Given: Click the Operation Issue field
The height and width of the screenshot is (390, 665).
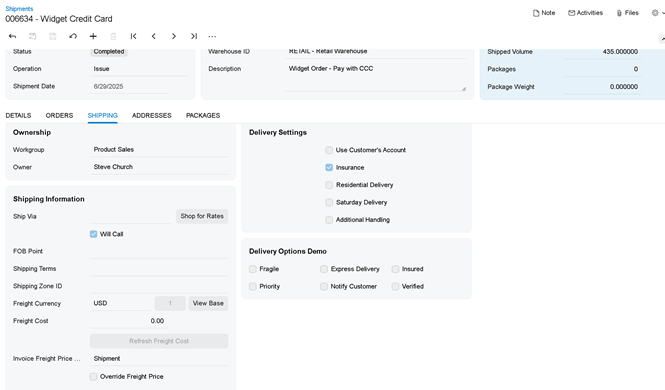Looking at the screenshot, I should [x=139, y=69].
